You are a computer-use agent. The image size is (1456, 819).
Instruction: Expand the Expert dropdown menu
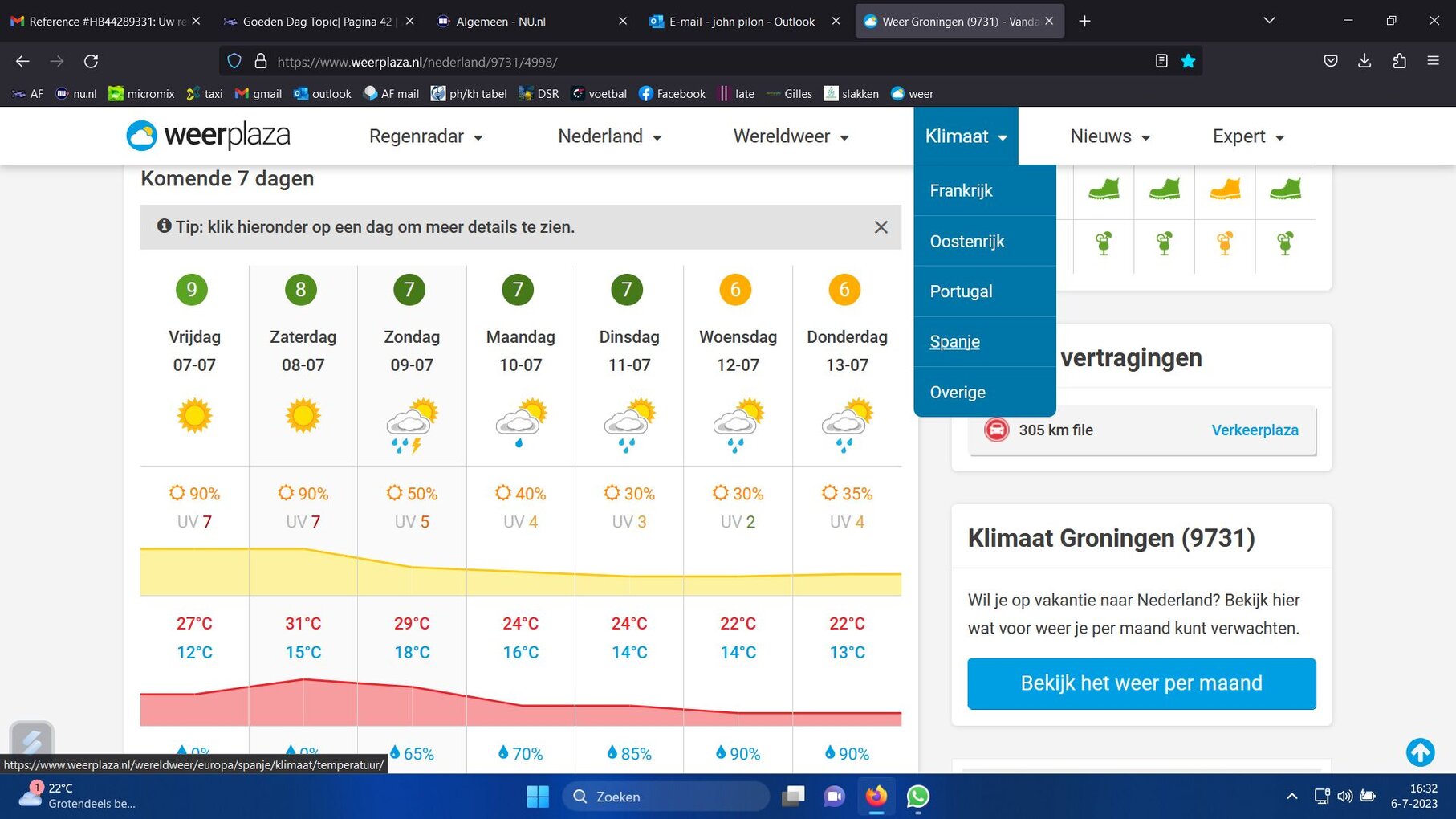[1248, 136]
